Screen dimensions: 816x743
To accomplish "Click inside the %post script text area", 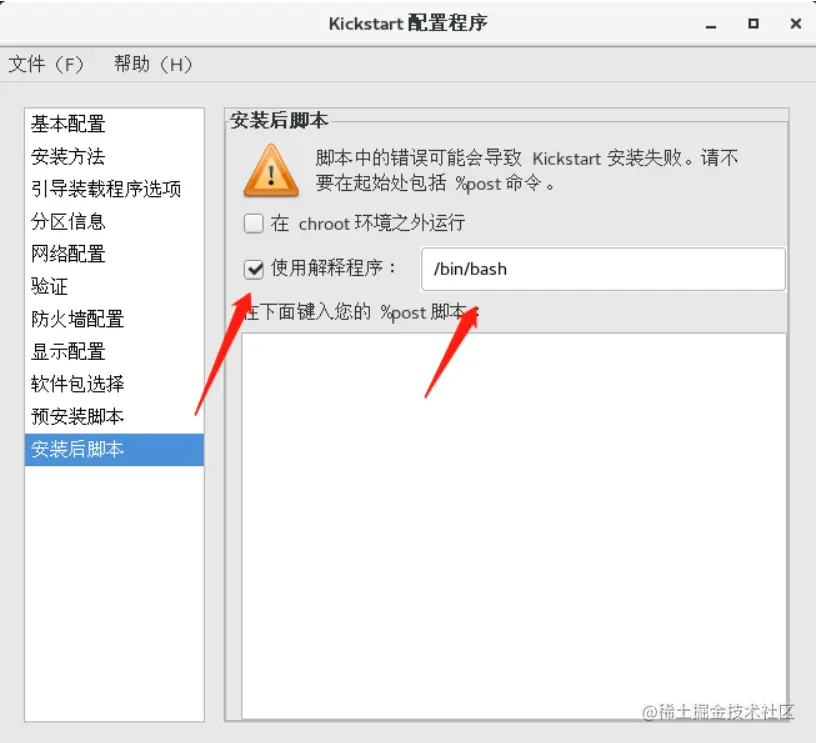I will (x=514, y=526).
